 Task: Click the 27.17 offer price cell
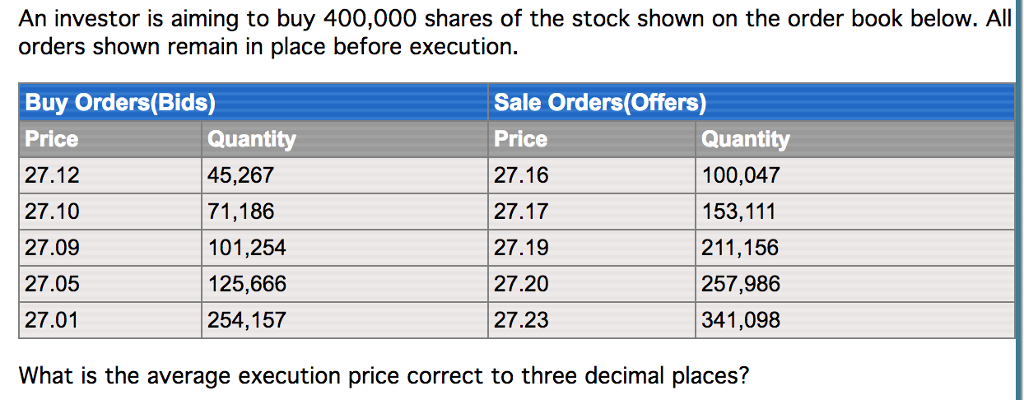pyautogui.click(x=592, y=212)
